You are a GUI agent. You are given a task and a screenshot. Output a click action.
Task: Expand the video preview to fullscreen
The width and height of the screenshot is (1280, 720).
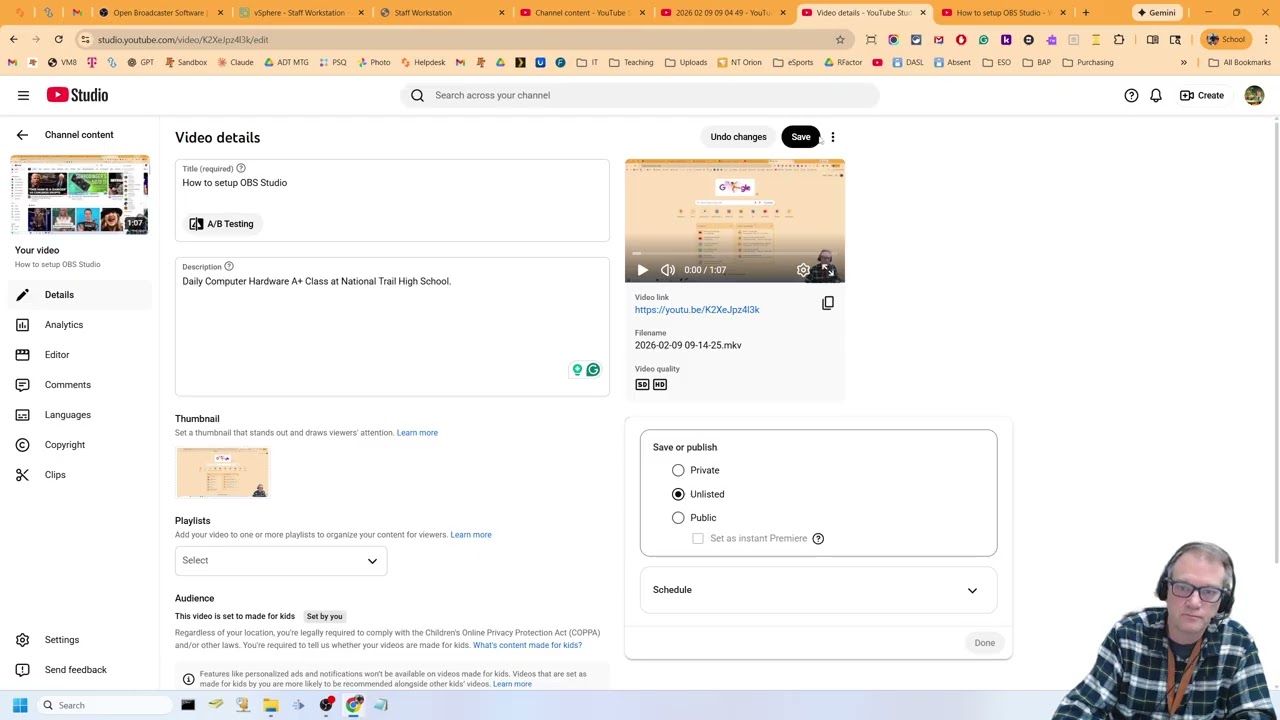828,270
